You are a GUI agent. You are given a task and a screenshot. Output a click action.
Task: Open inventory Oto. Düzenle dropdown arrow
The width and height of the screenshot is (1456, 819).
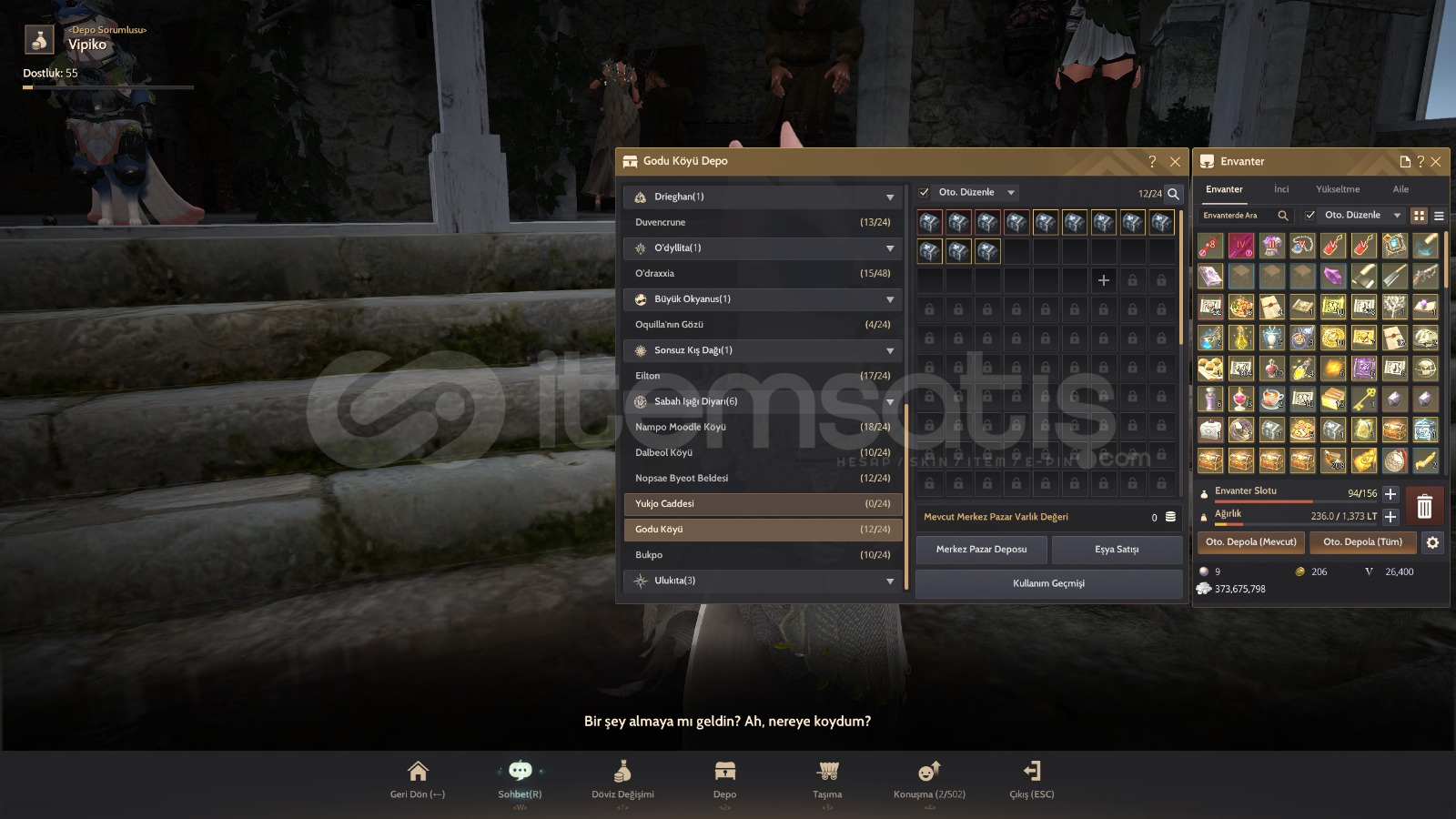[1397, 216]
